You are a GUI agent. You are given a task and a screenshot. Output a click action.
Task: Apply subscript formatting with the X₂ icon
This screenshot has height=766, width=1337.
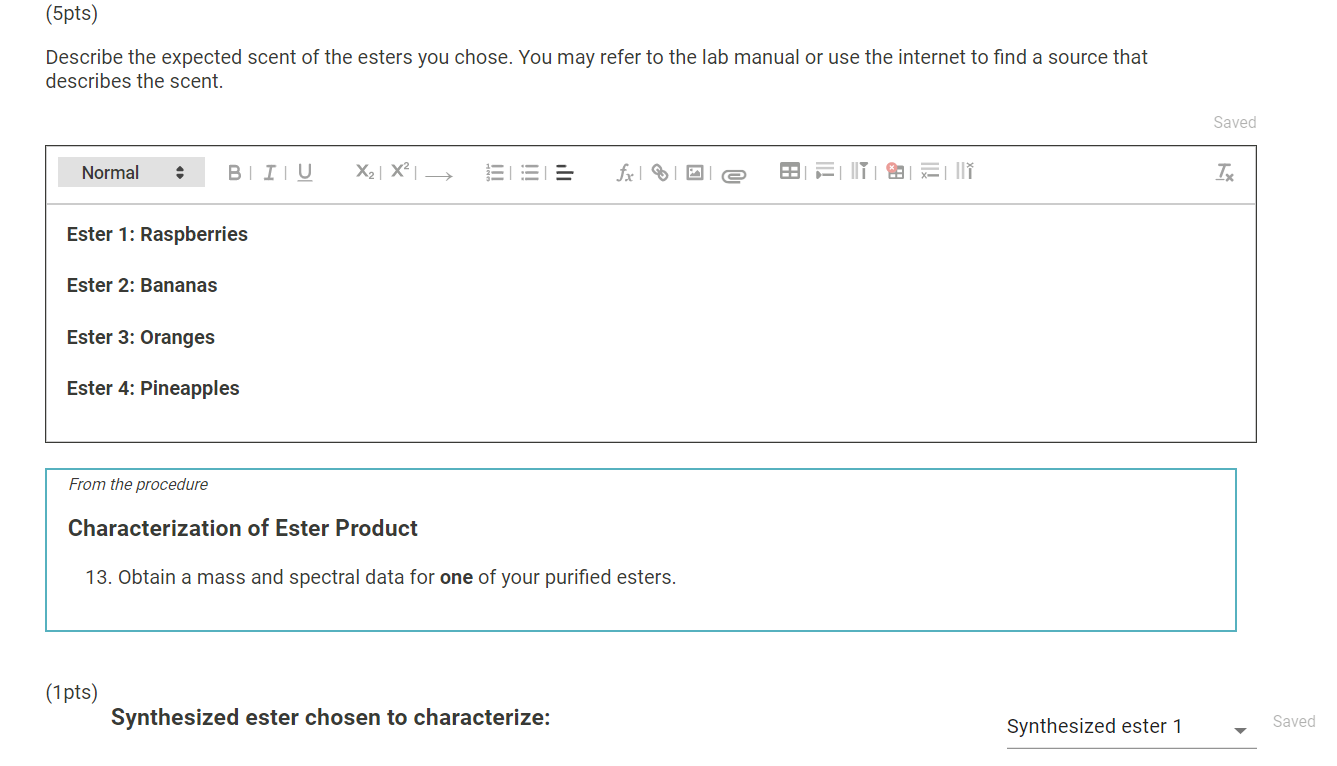point(364,170)
